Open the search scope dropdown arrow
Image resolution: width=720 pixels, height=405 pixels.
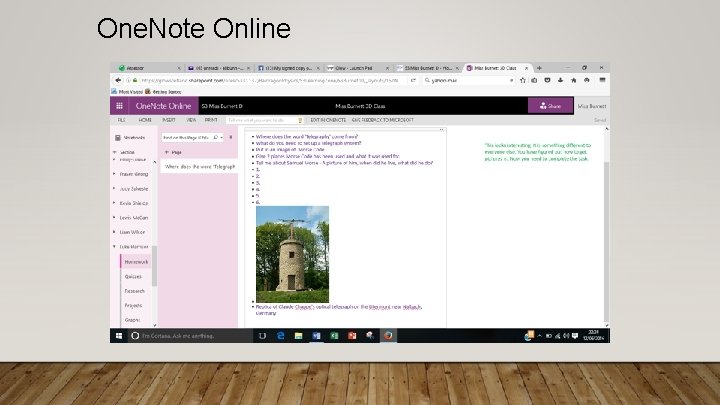point(221,137)
